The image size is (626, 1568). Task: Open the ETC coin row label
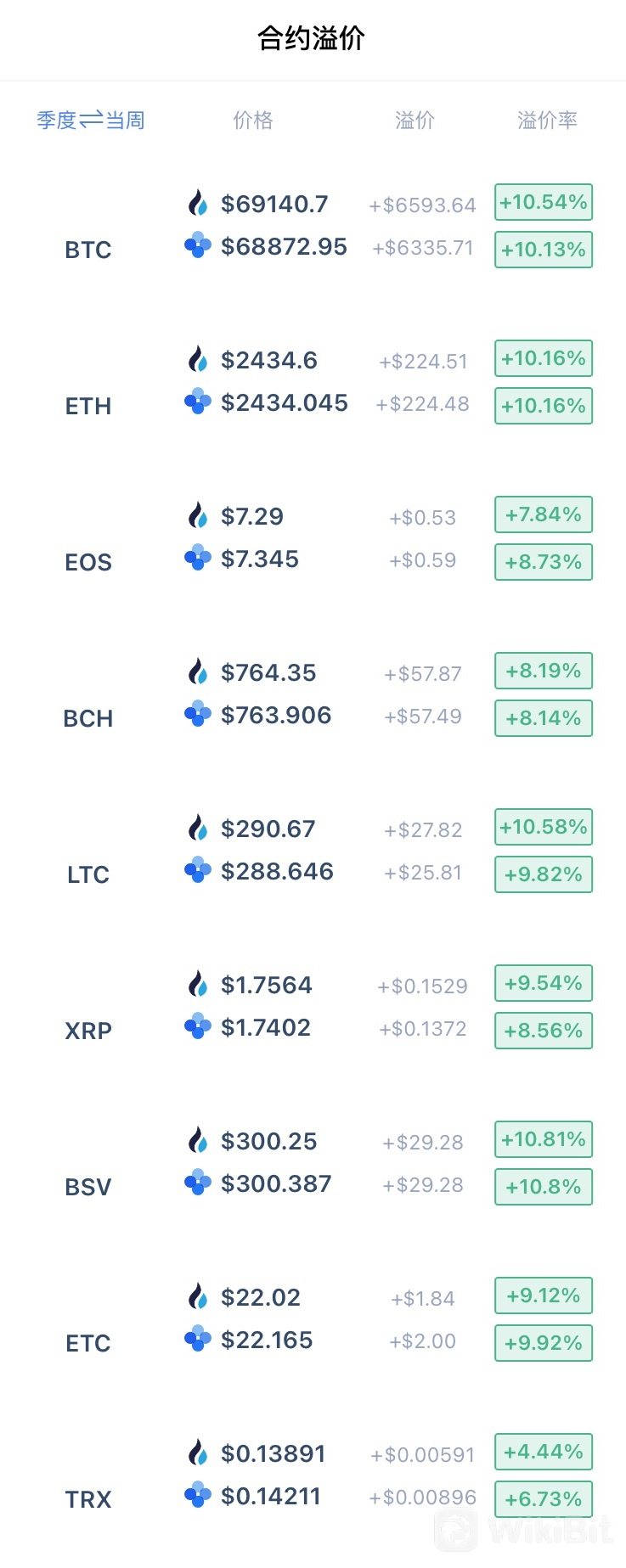[x=88, y=1343]
